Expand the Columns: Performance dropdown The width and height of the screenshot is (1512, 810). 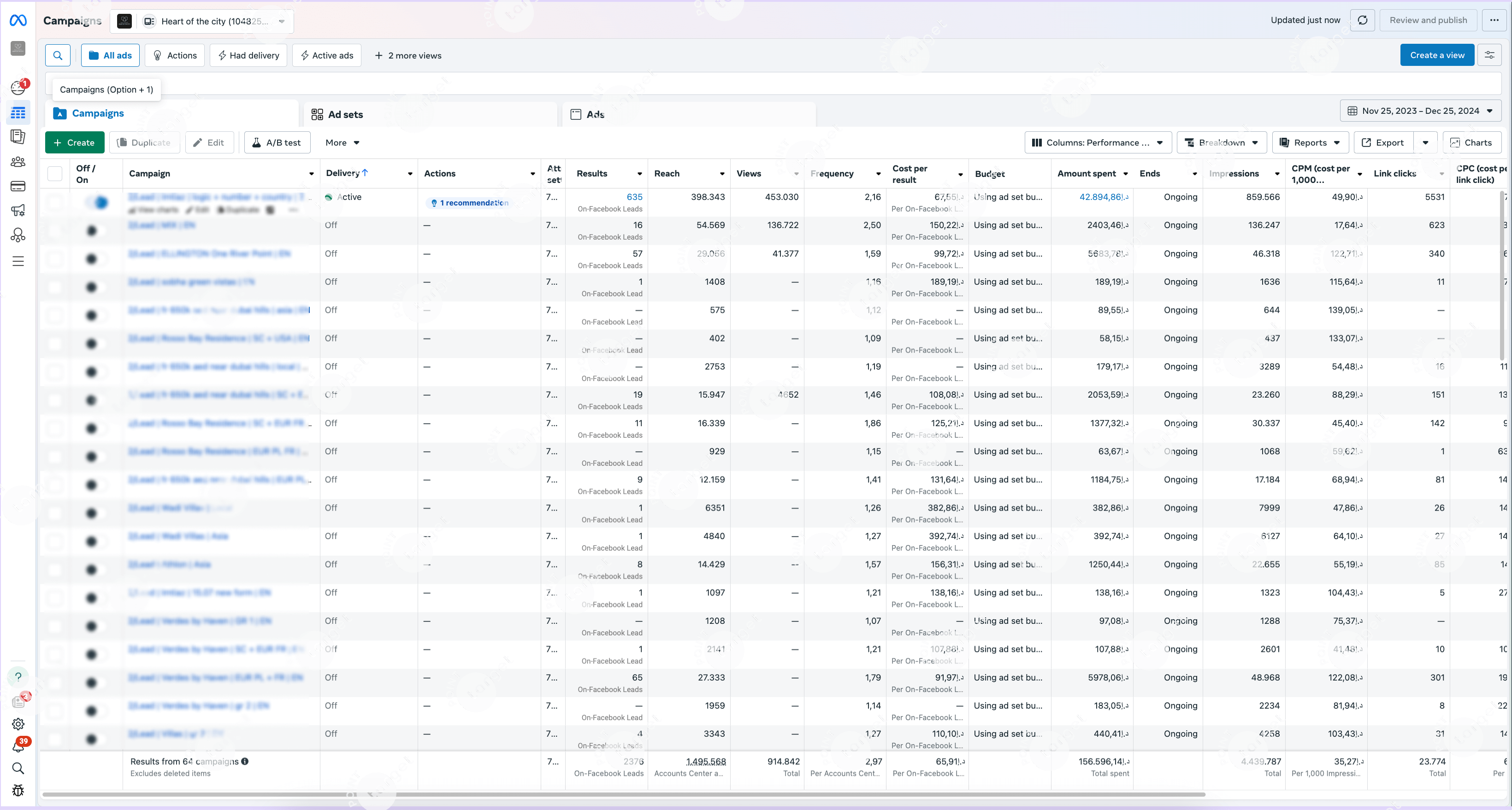tap(1098, 142)
